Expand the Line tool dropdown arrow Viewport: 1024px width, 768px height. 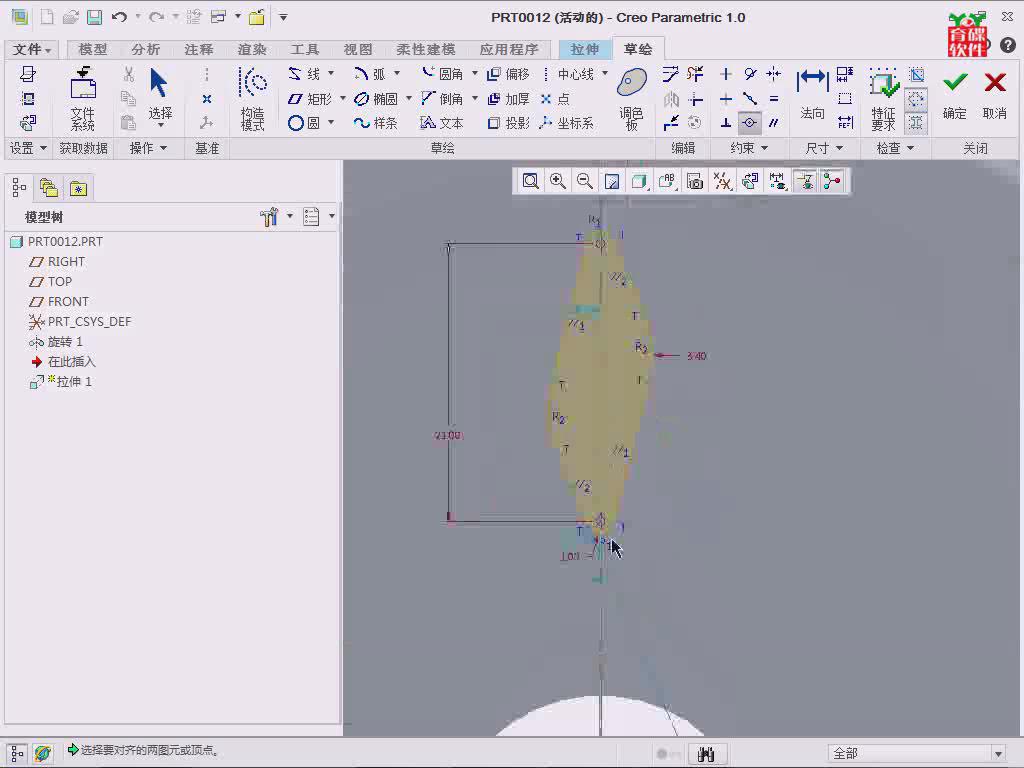click(331, 73)
